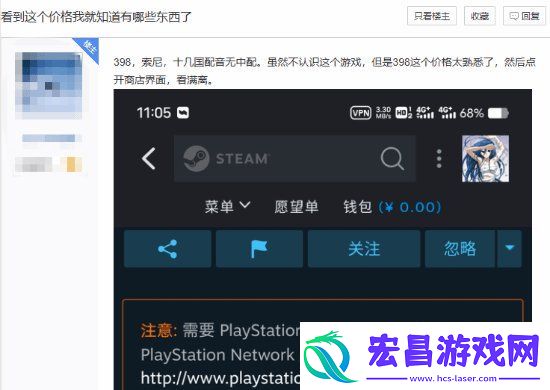Click the 忽略 button
This screenshot has height=390, width=550.
pos(460,249)
